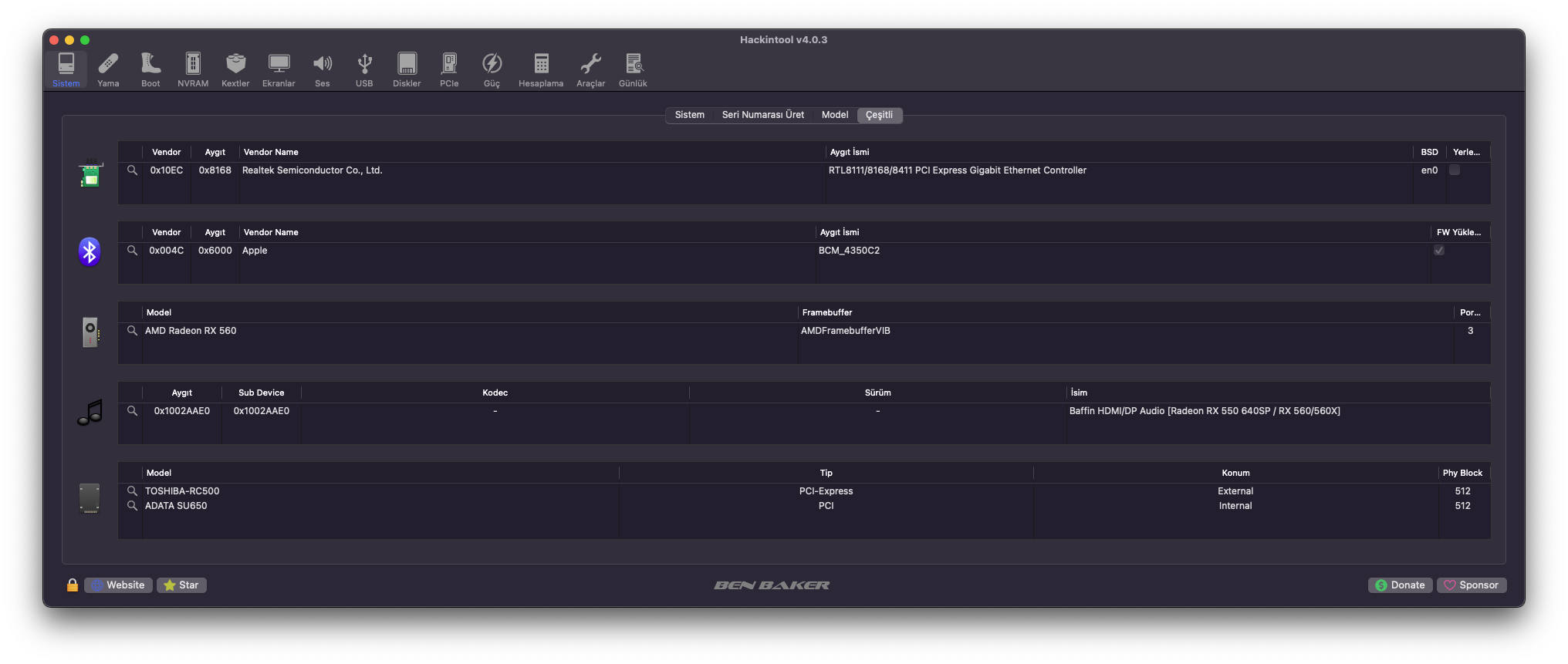Click the magnifier beside TOSHIBA-RC500

[132, 491]
